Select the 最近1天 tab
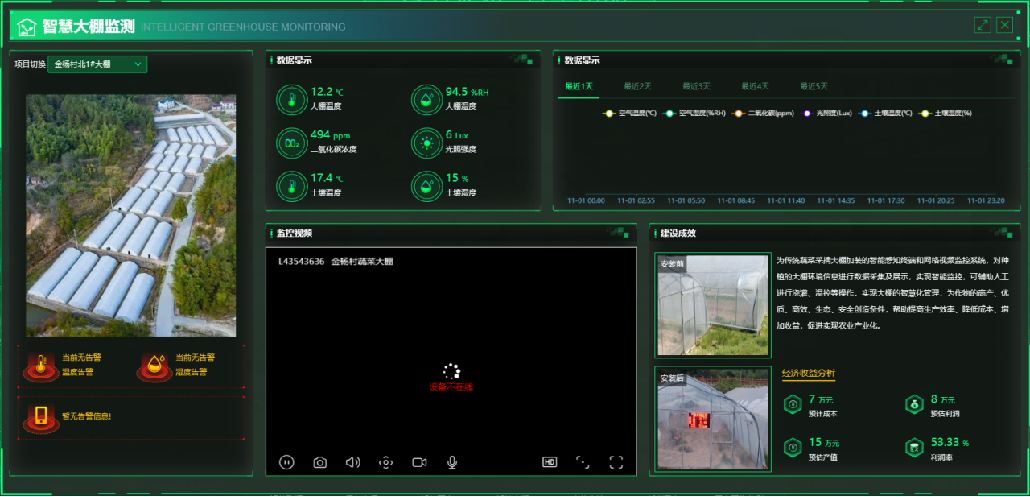Image resolution: width=1030 pixels, height=497 pixels. click(x=579, y=86)
